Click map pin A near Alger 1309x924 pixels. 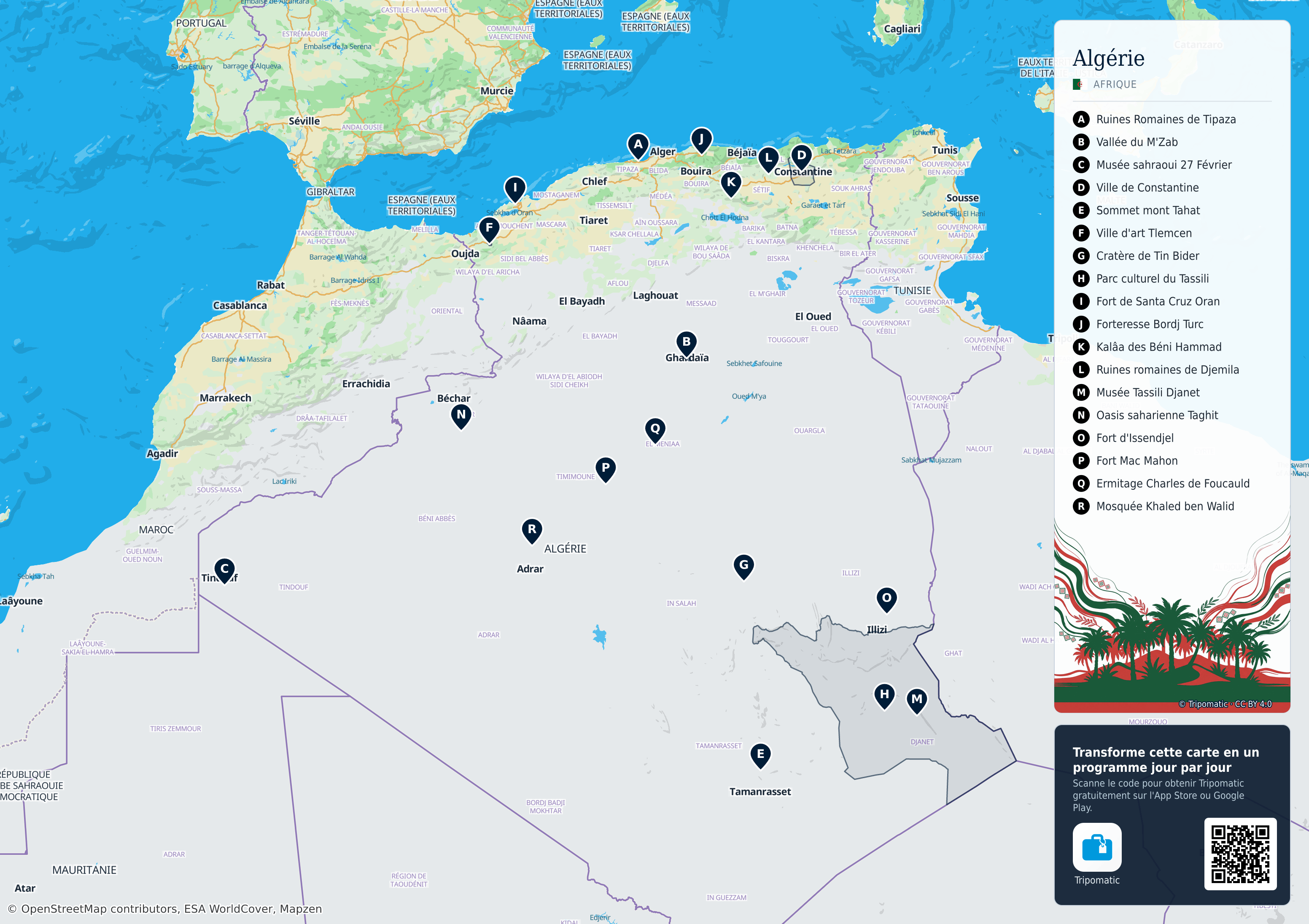click(x=638, y=146)
